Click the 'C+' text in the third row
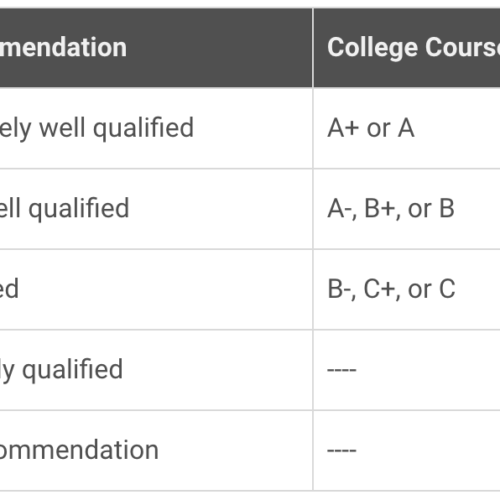Image resolution: width=500 pixels, height=500 pixels. [x=379, y=289]
